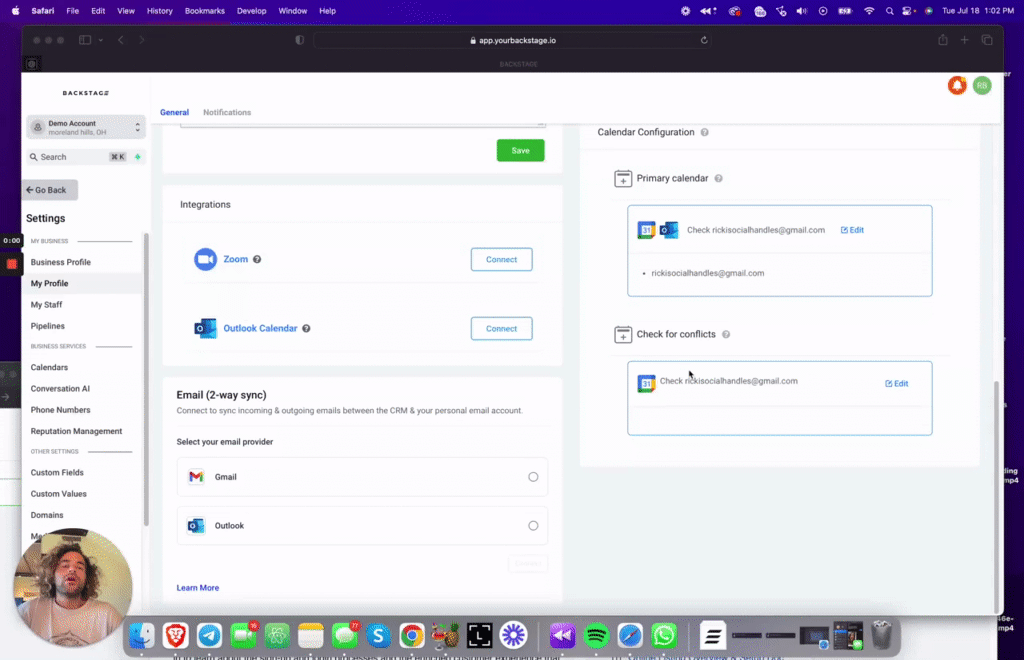The height and width of the screenshot is (660, 1024).
Task: Launch Google Chrome from the dock
Action: click(412, 635)
